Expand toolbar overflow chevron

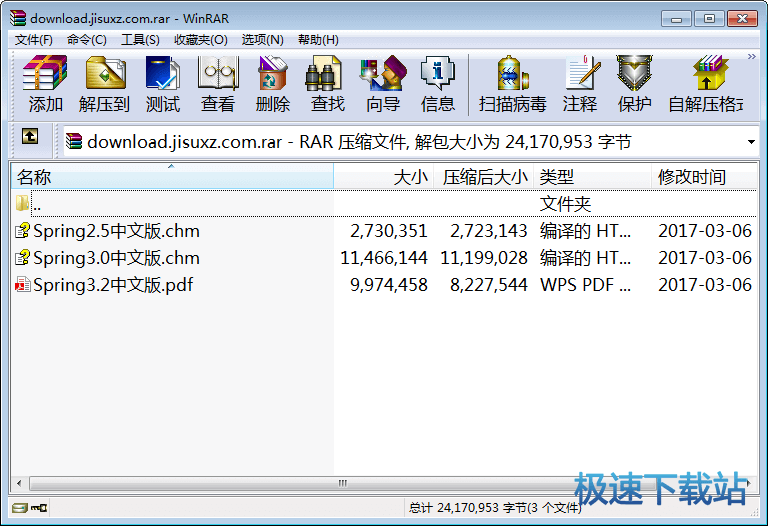(x=752, y=57)
